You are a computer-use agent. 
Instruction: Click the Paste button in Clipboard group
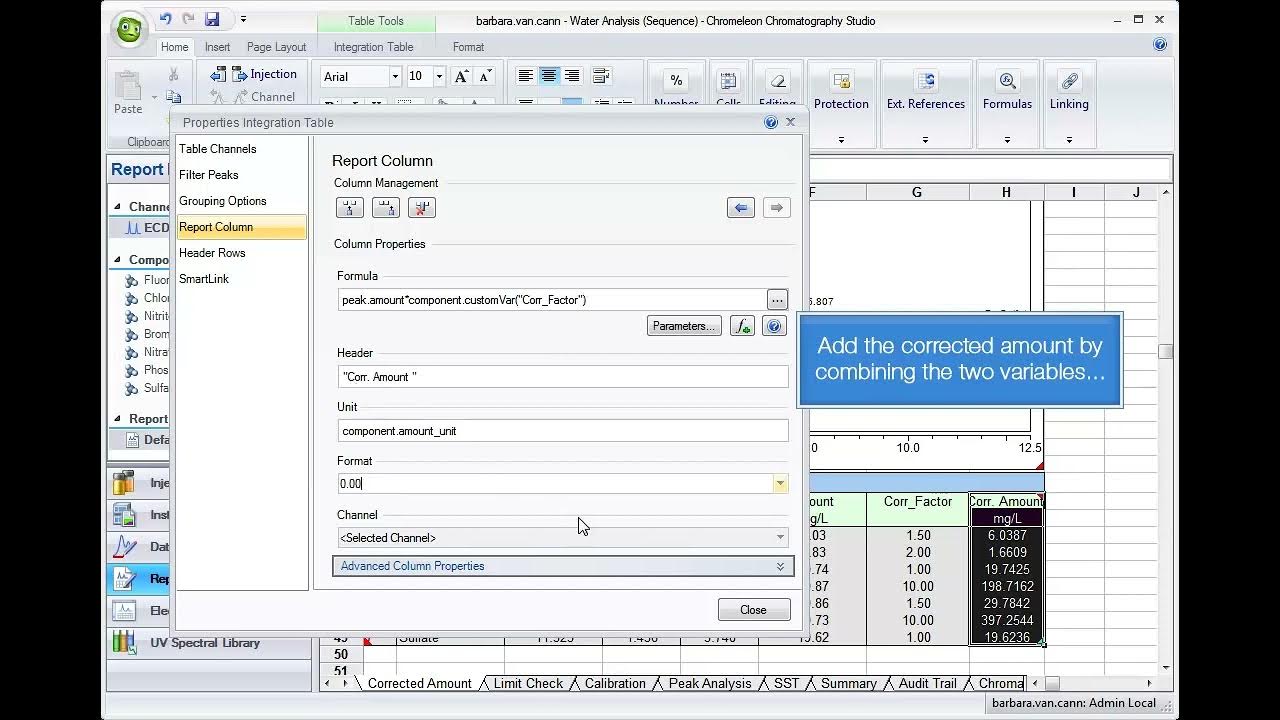coord(128,93)
